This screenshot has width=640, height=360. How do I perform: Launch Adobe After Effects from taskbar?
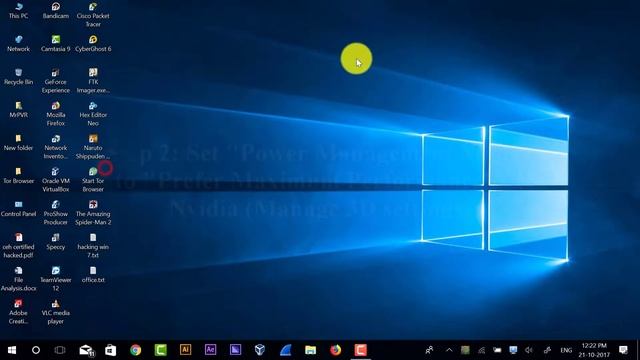coord(210,350)
